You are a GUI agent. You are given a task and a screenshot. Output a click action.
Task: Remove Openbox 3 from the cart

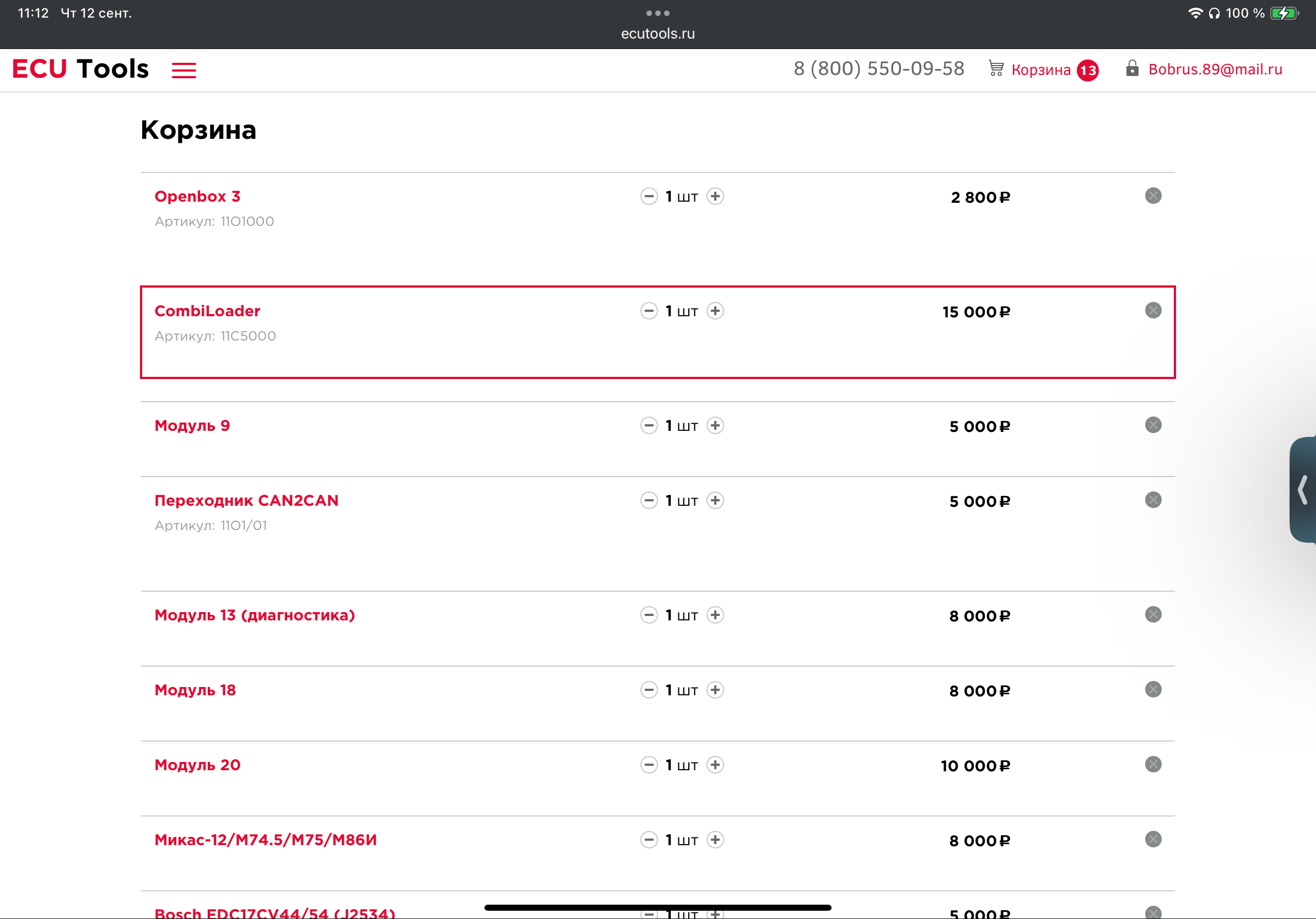1153,196
